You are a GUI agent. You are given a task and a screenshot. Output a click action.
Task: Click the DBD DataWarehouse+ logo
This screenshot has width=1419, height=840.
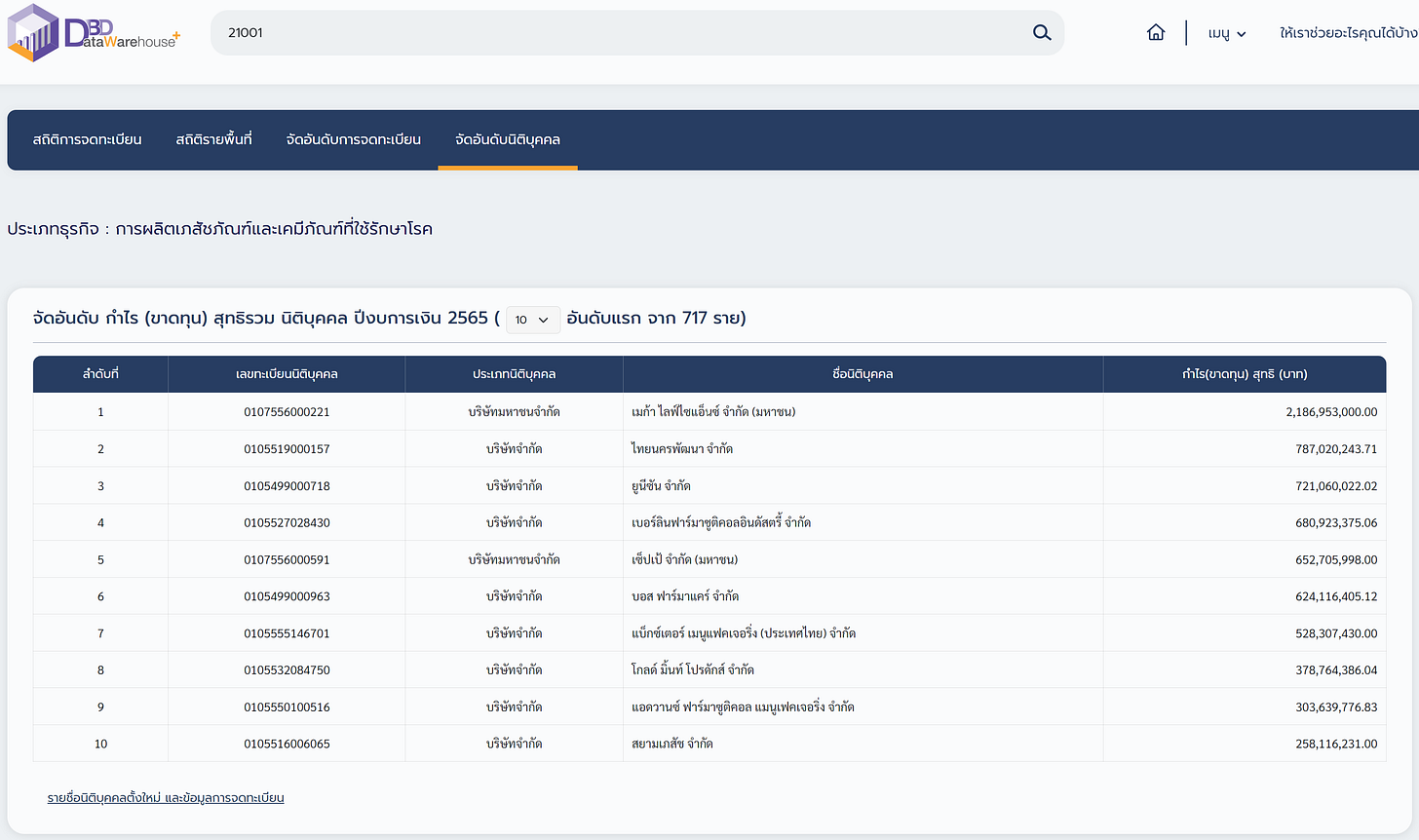click(94, 32)
